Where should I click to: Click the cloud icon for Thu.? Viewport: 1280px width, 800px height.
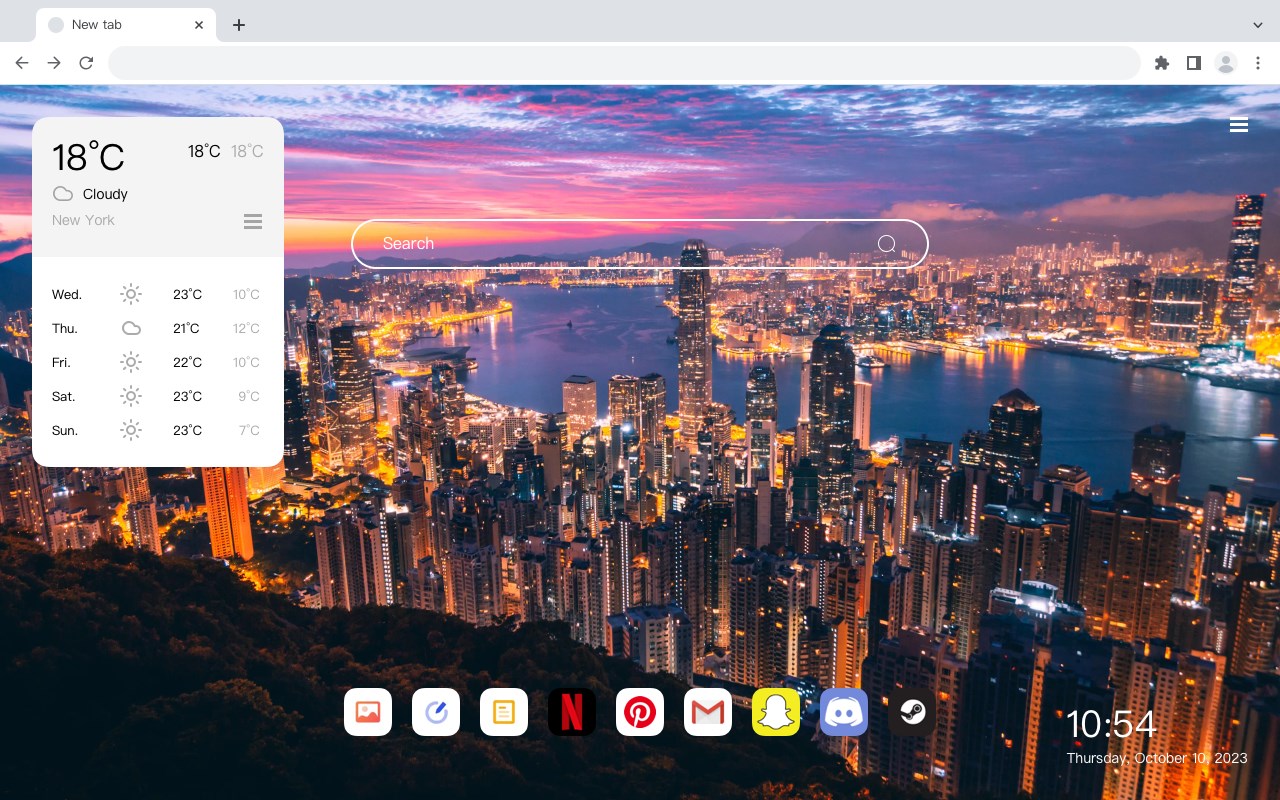coord(131,328)
